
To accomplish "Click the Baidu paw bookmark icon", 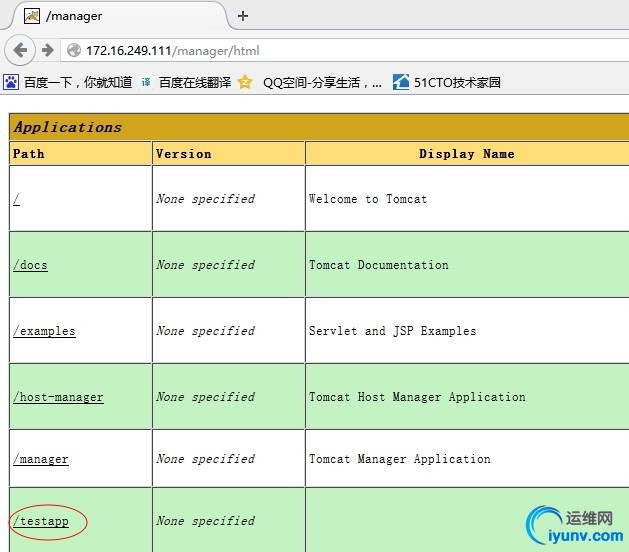I will coord(11,83).
